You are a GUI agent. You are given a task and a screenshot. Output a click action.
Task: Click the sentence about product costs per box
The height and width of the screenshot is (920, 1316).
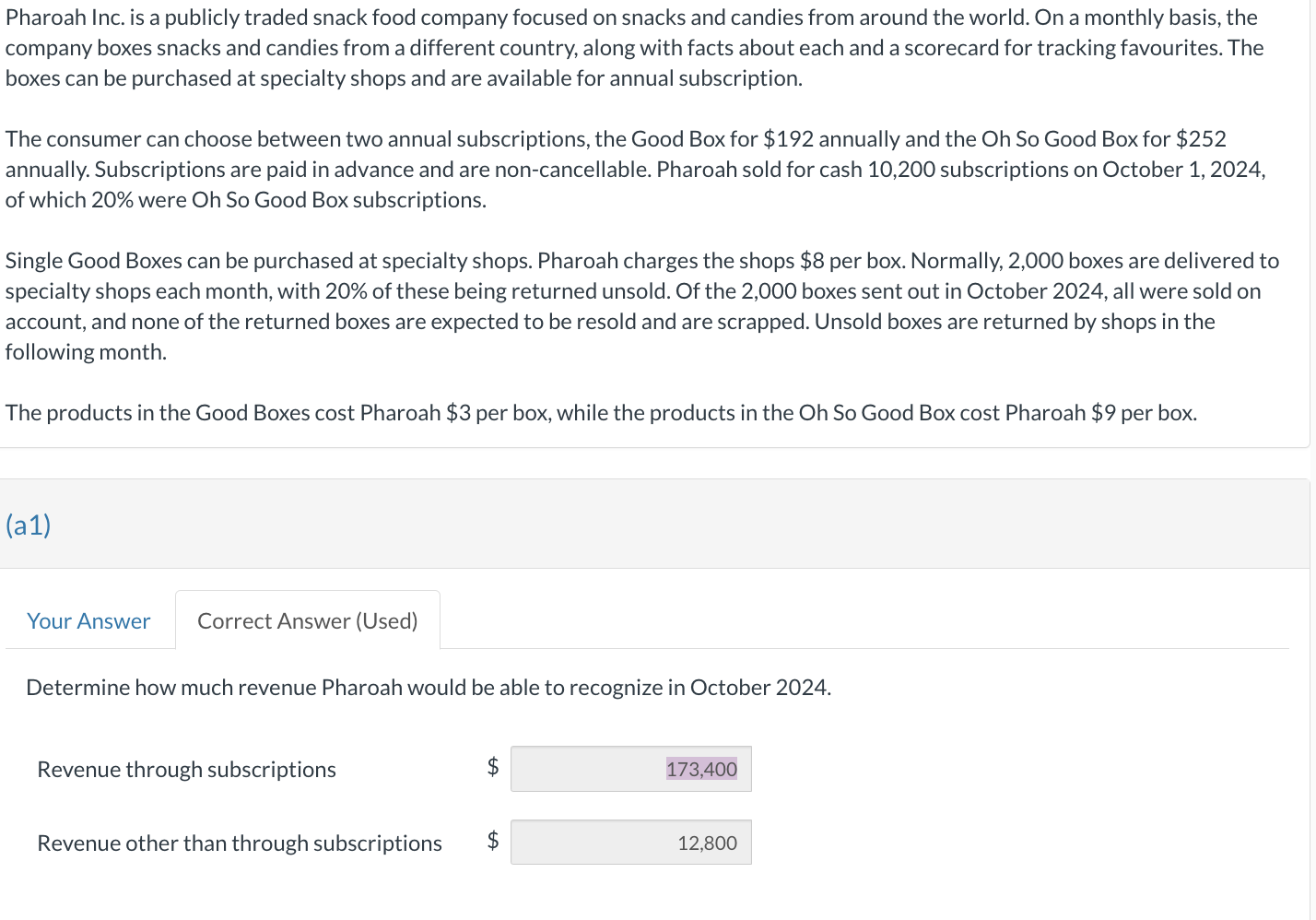(601, 412)
